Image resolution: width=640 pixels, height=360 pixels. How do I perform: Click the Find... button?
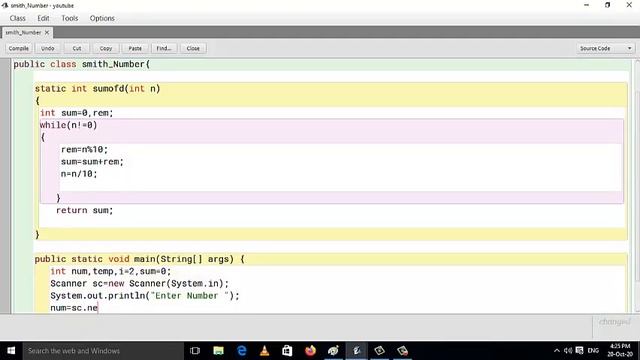(x=164, y=48)
